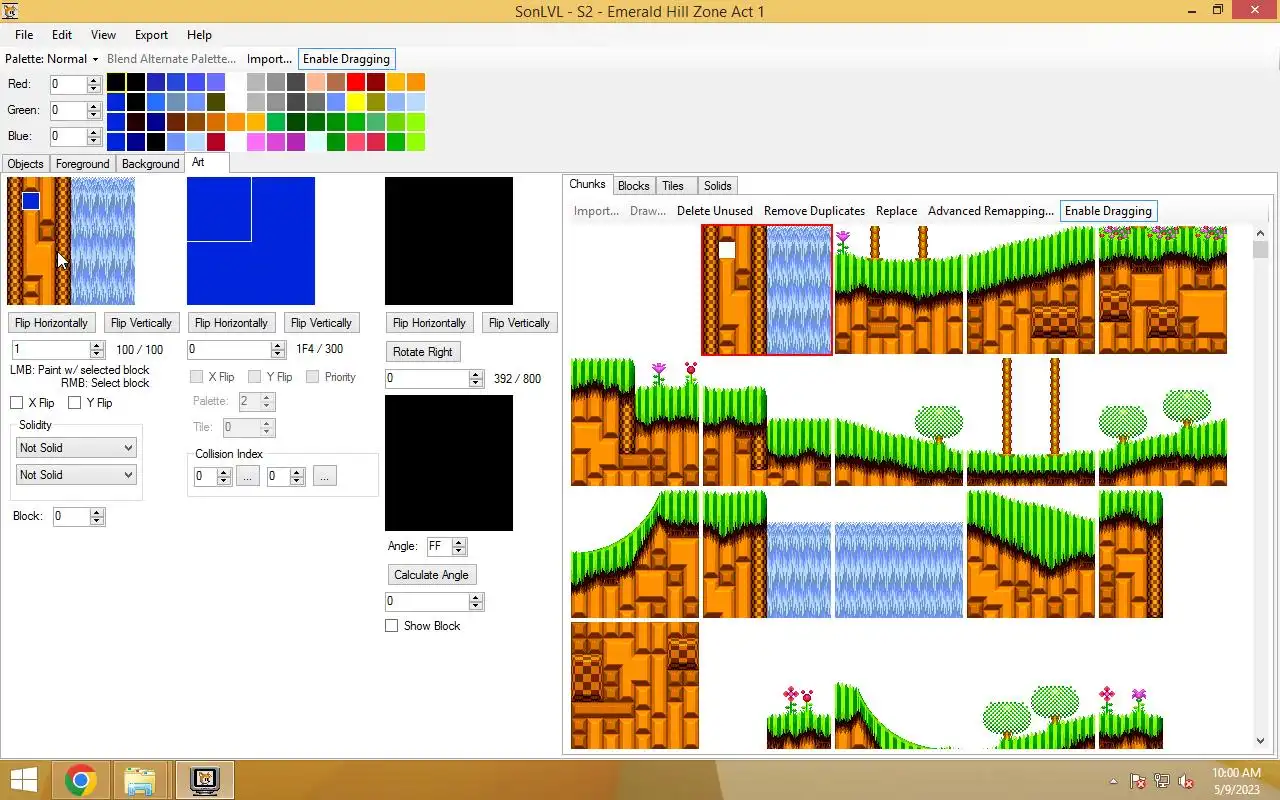Open the Windows Start button

(24, 780)
